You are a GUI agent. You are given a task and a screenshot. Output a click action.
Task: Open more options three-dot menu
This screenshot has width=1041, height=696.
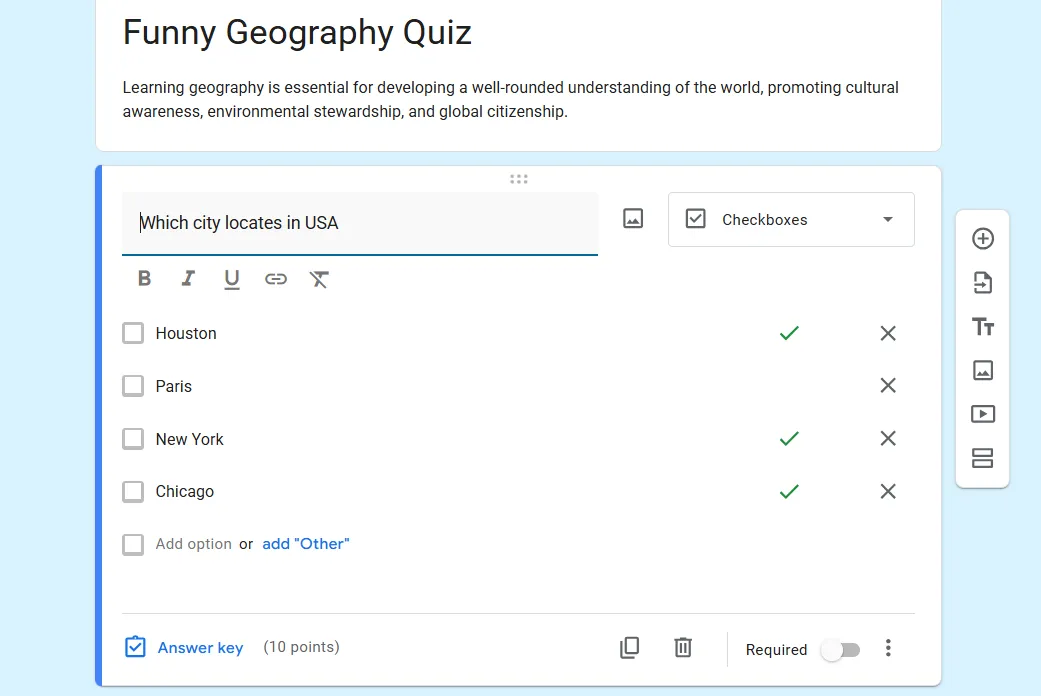888,648
